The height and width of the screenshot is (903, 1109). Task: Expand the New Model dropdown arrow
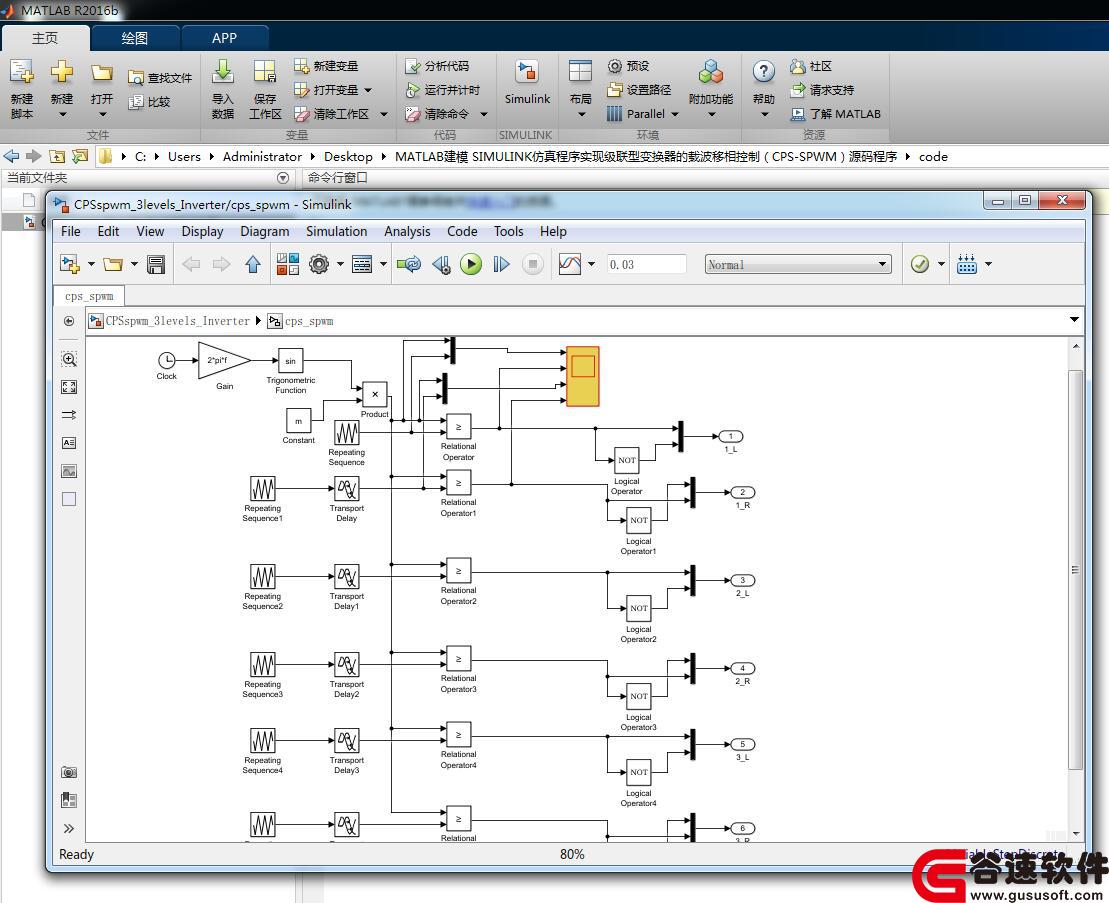91,264
